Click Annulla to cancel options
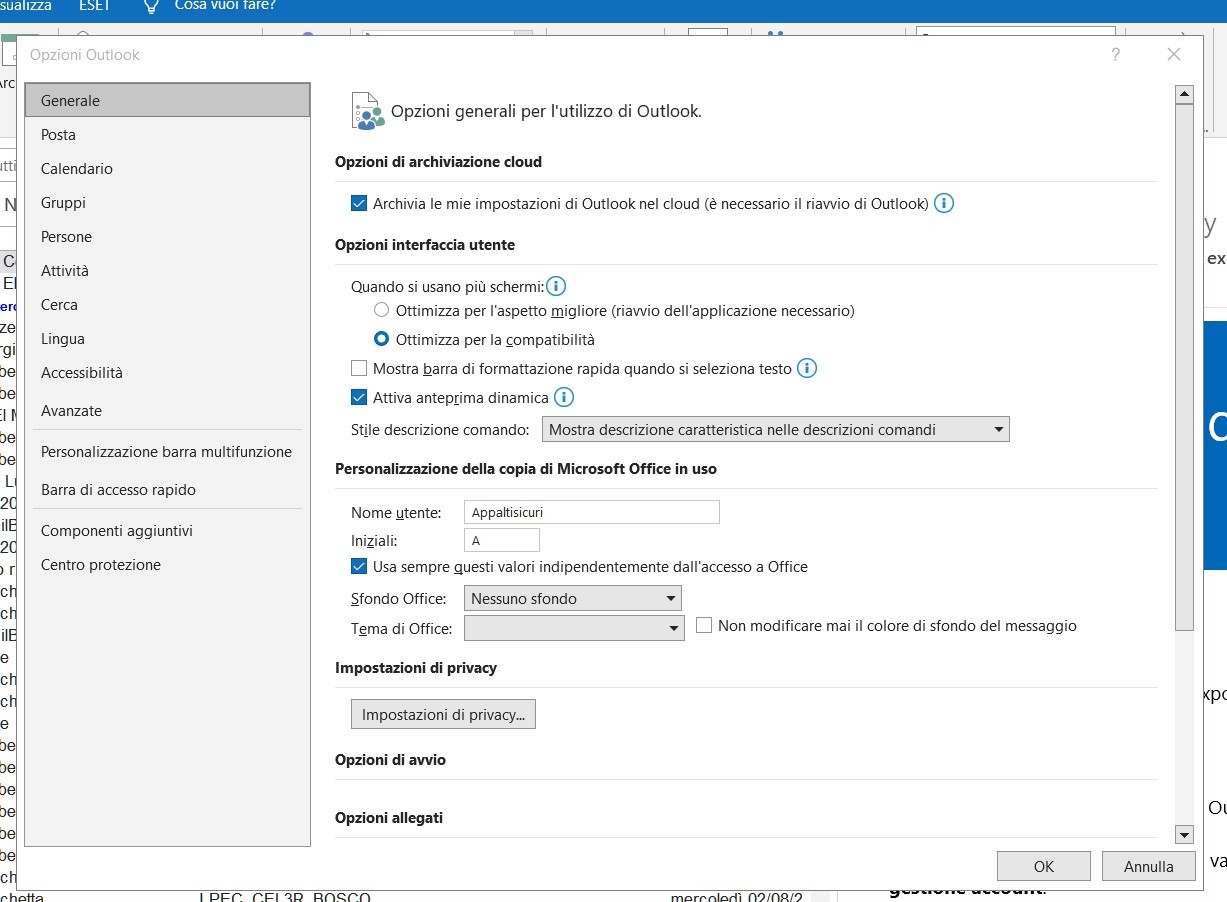 1148,866
